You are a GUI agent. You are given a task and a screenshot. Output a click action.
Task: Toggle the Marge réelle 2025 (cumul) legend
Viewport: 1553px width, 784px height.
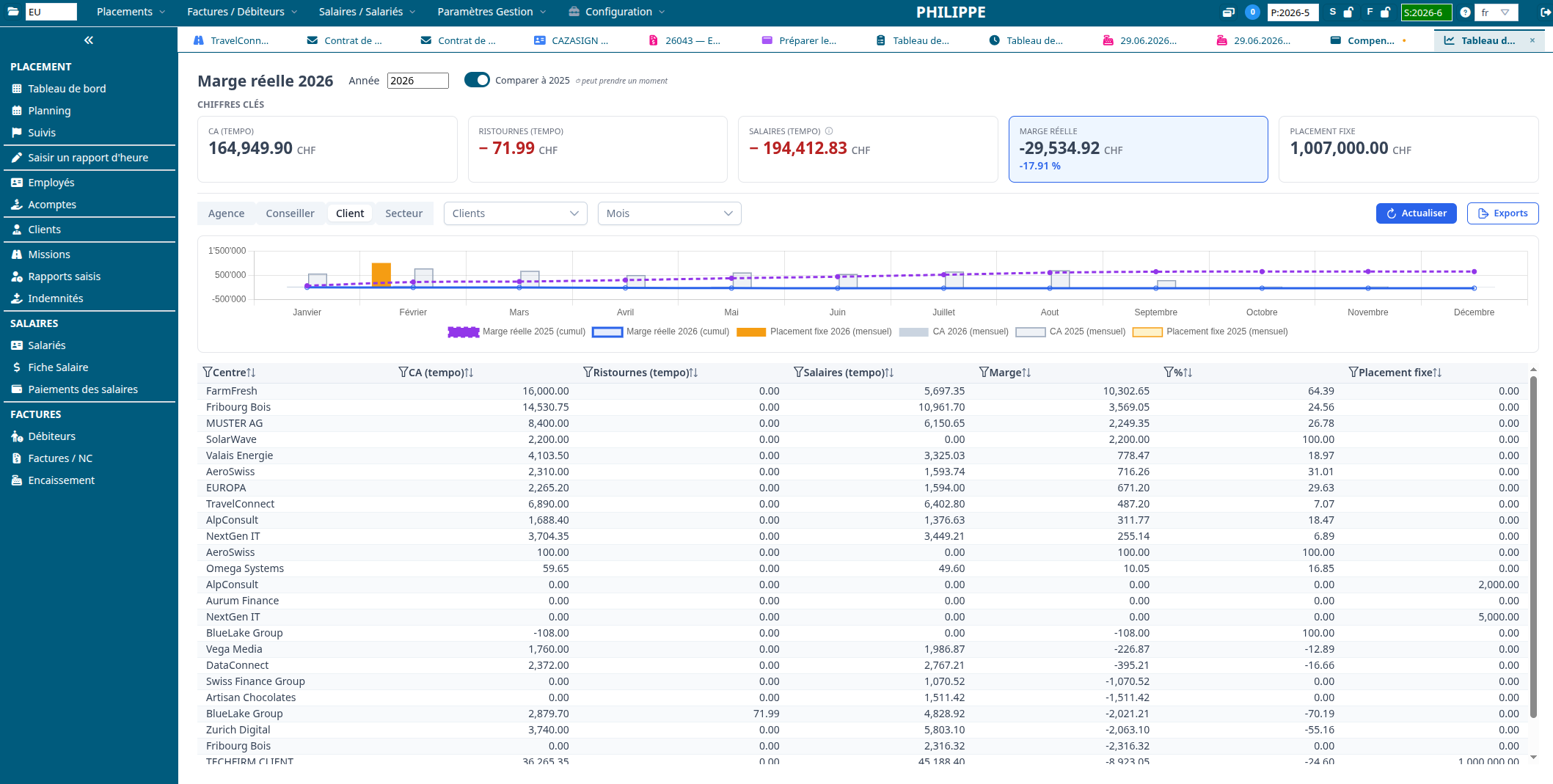pyautogui.click(x=516, y=331)
